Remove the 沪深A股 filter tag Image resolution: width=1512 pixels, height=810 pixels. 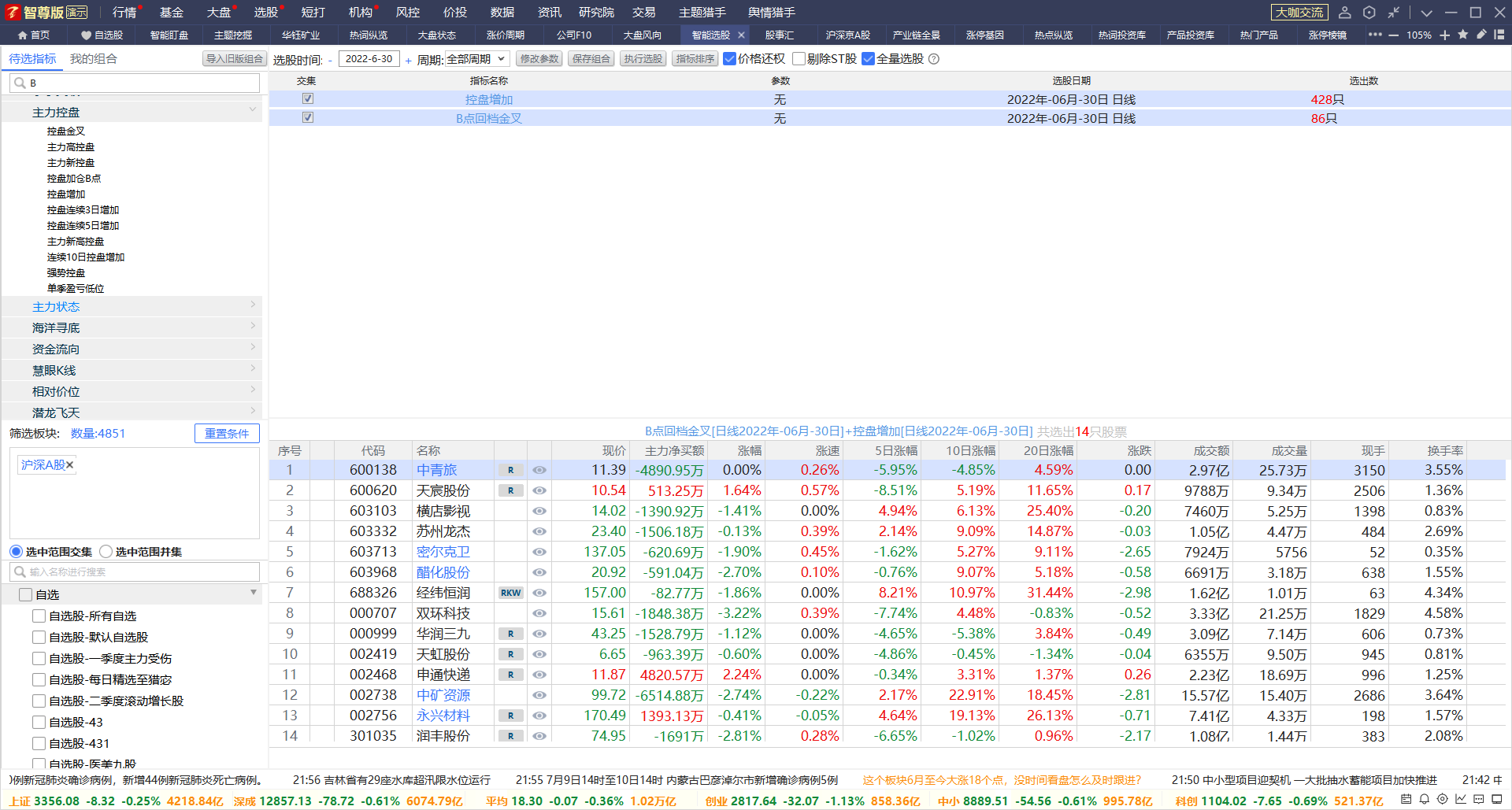69,465
